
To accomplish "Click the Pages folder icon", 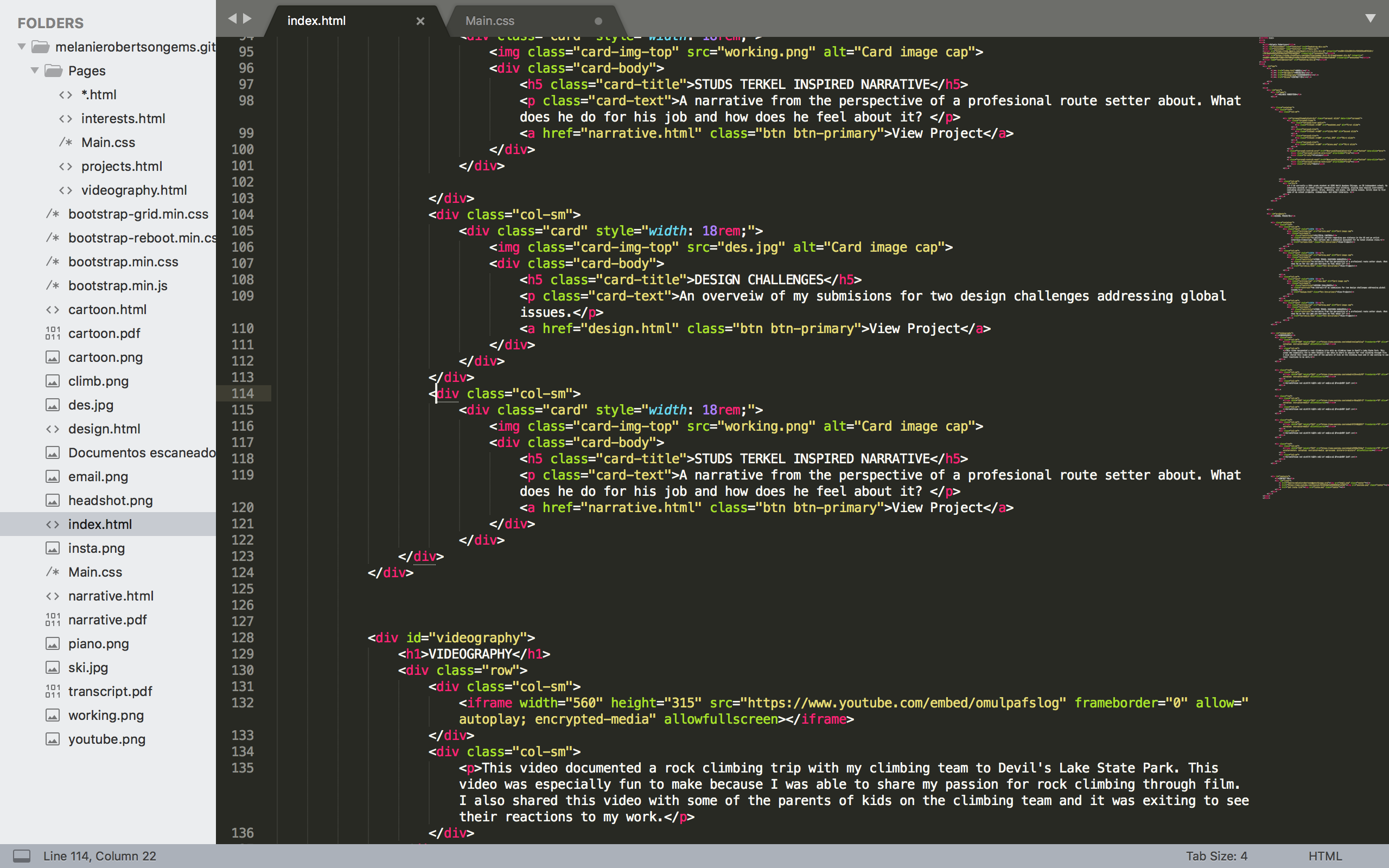I will click(53, 71).
